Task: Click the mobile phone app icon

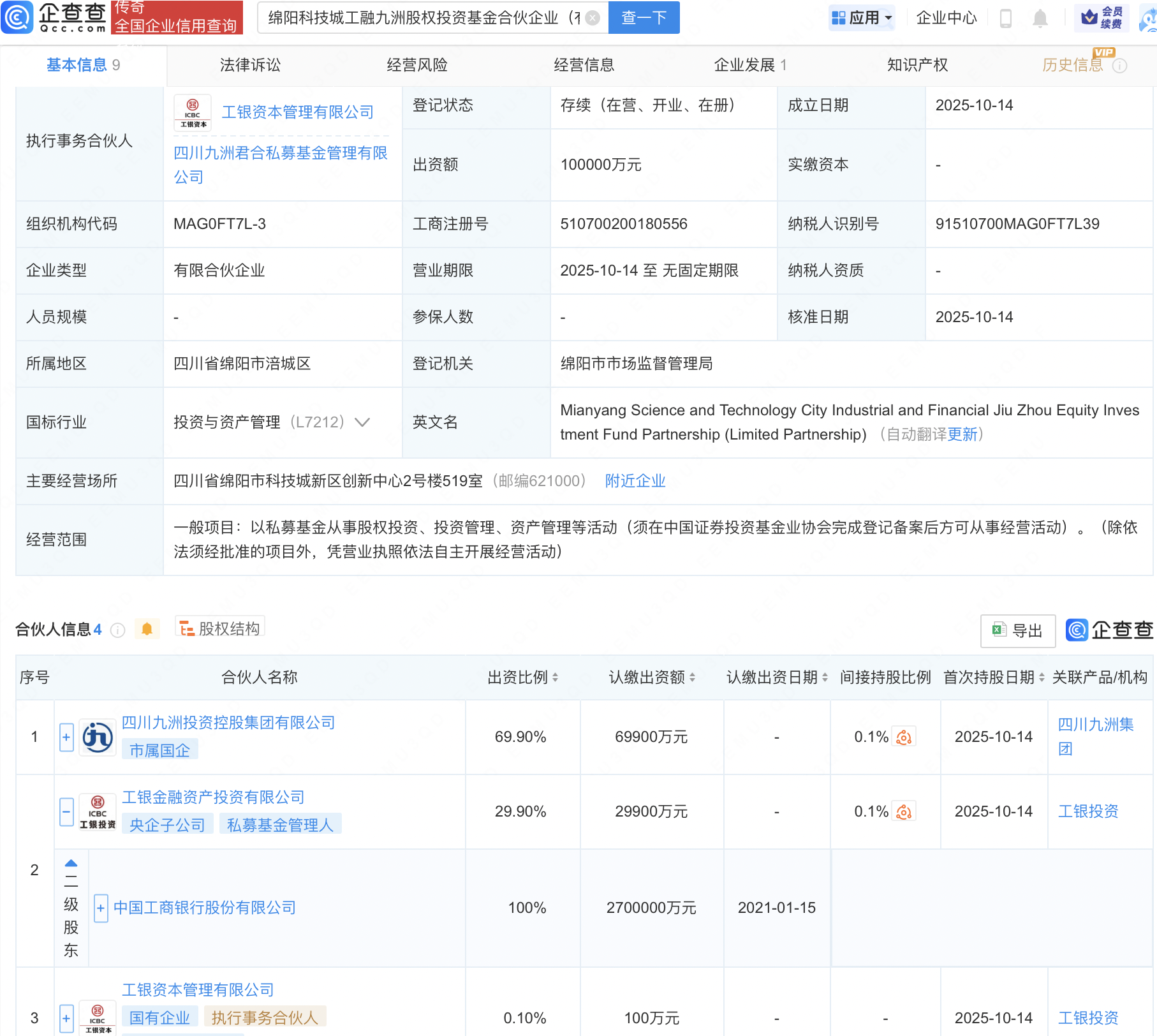Action: [x=1006, y=18]
